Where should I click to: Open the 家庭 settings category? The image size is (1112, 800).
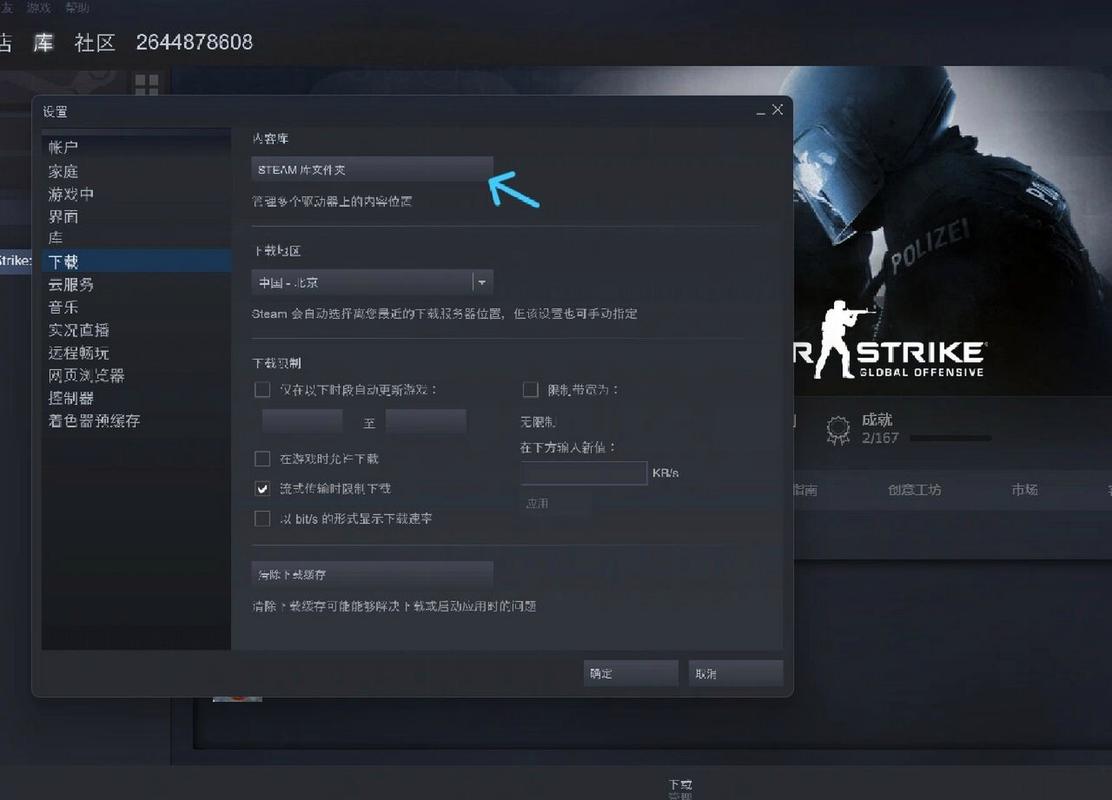(x=63, y=171)
